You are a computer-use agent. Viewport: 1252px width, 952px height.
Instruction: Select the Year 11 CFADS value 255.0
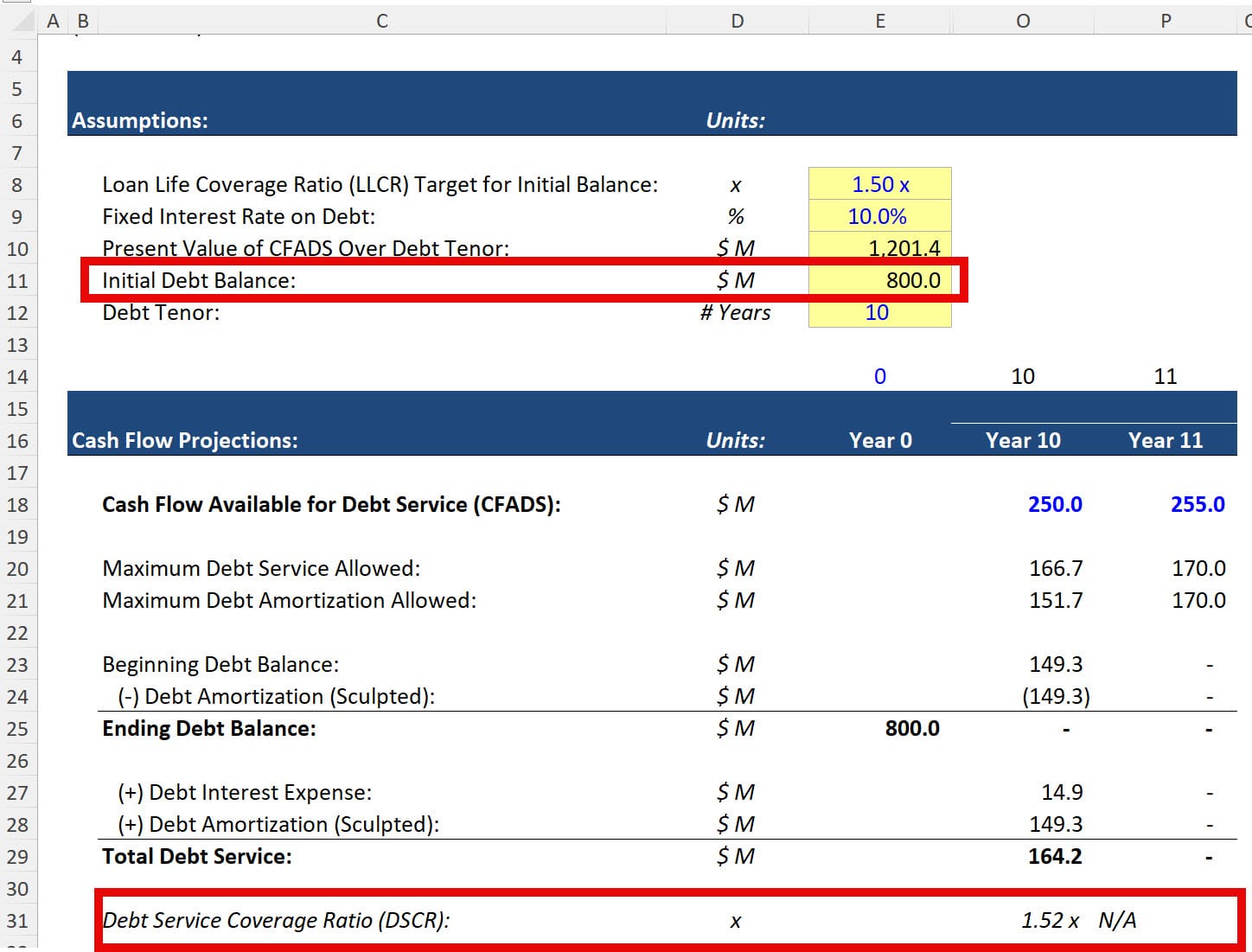[x=1197, y=504]
